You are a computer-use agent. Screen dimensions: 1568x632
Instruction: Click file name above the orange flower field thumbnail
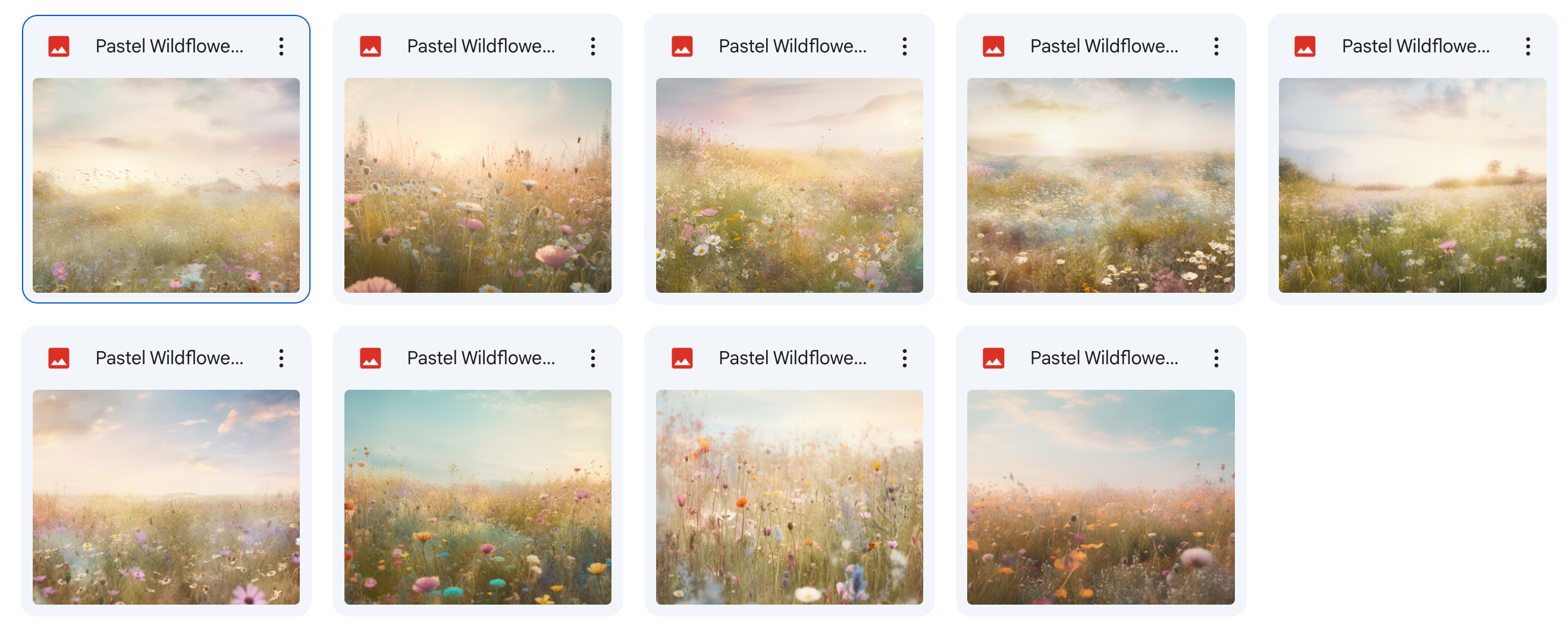pyautogui.click(x=1104, y=358)
